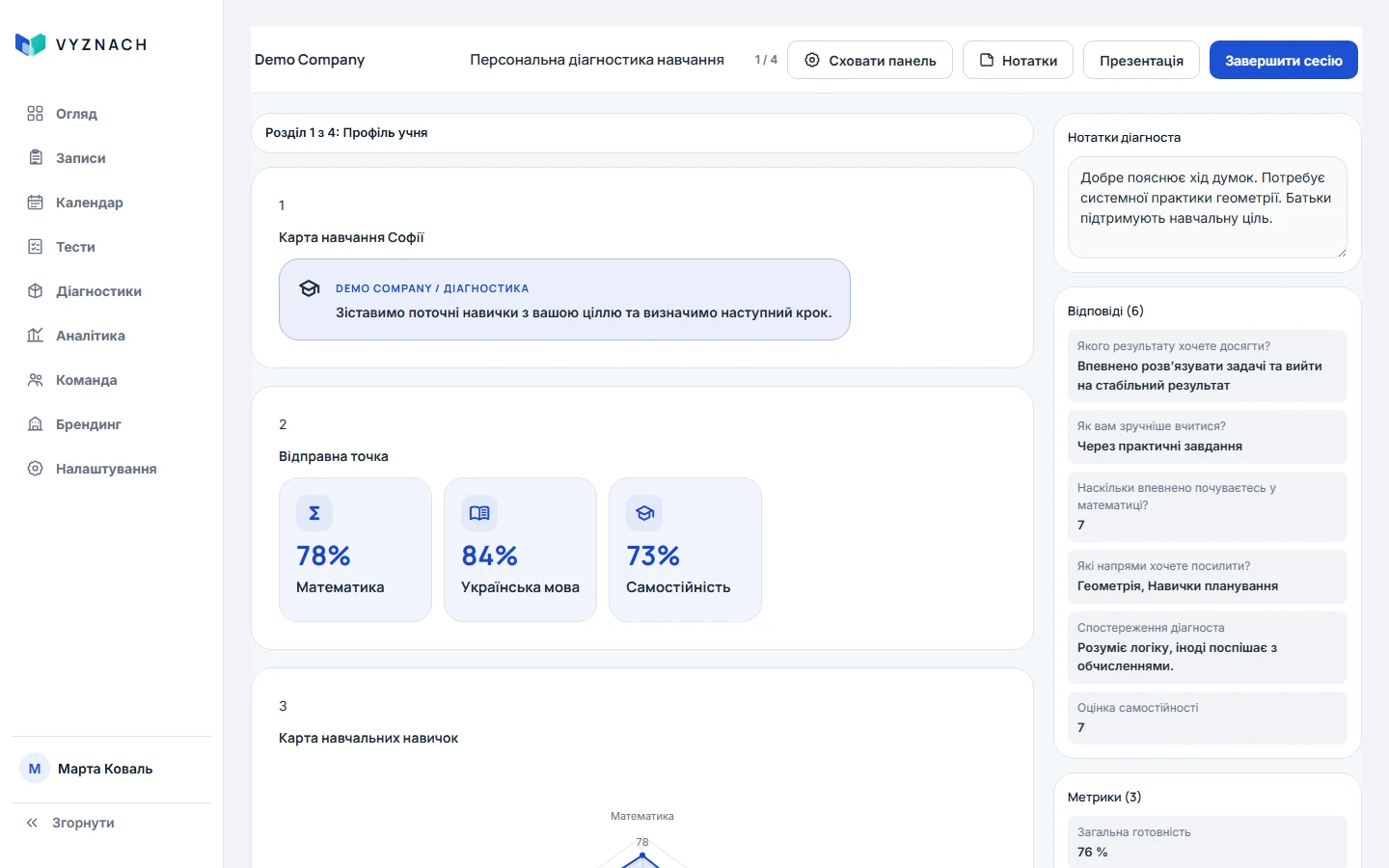This screenshot has width=1389, height=868.
Task: Click the Команда people icon
Action: pyautogui.click(x=35, y=380)
